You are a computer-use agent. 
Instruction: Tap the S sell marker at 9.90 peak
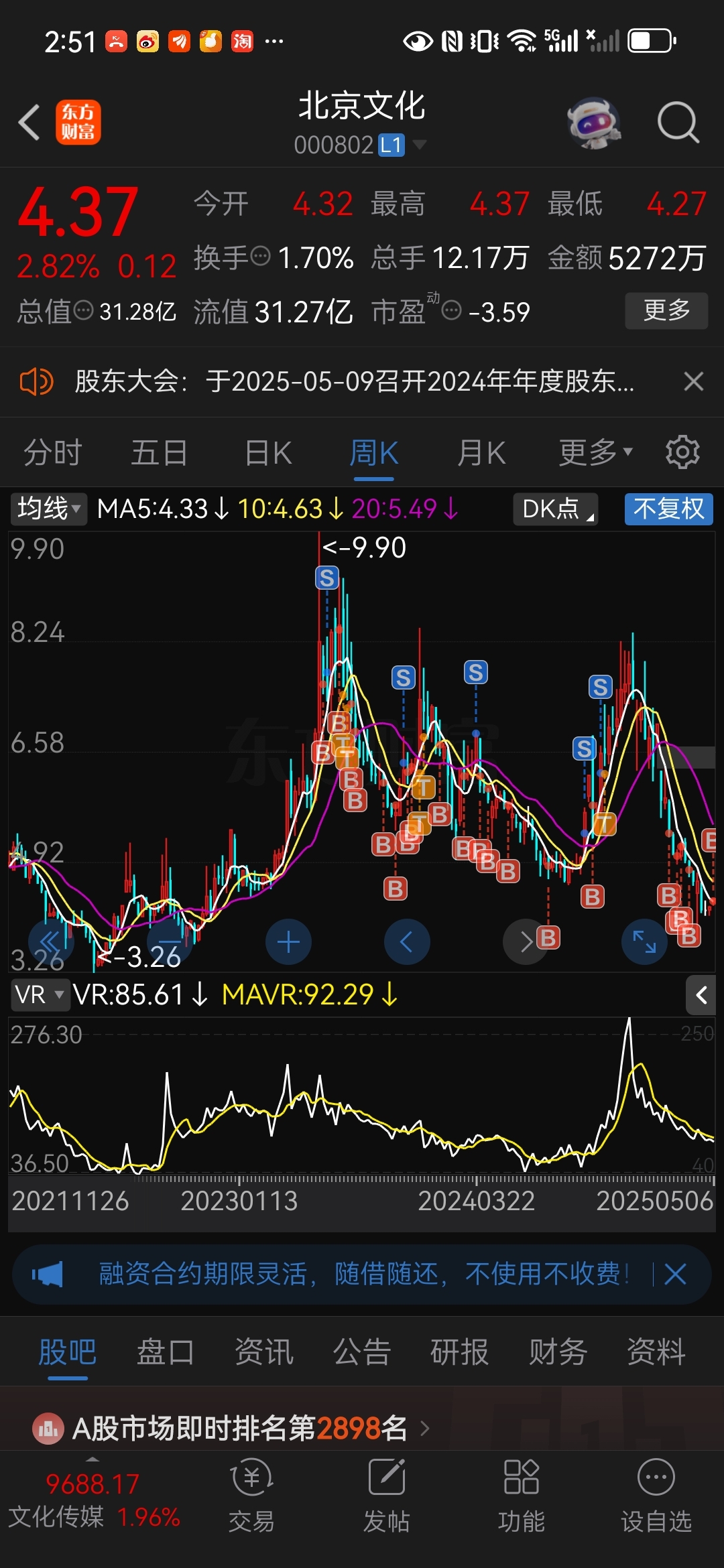point(327,578)
